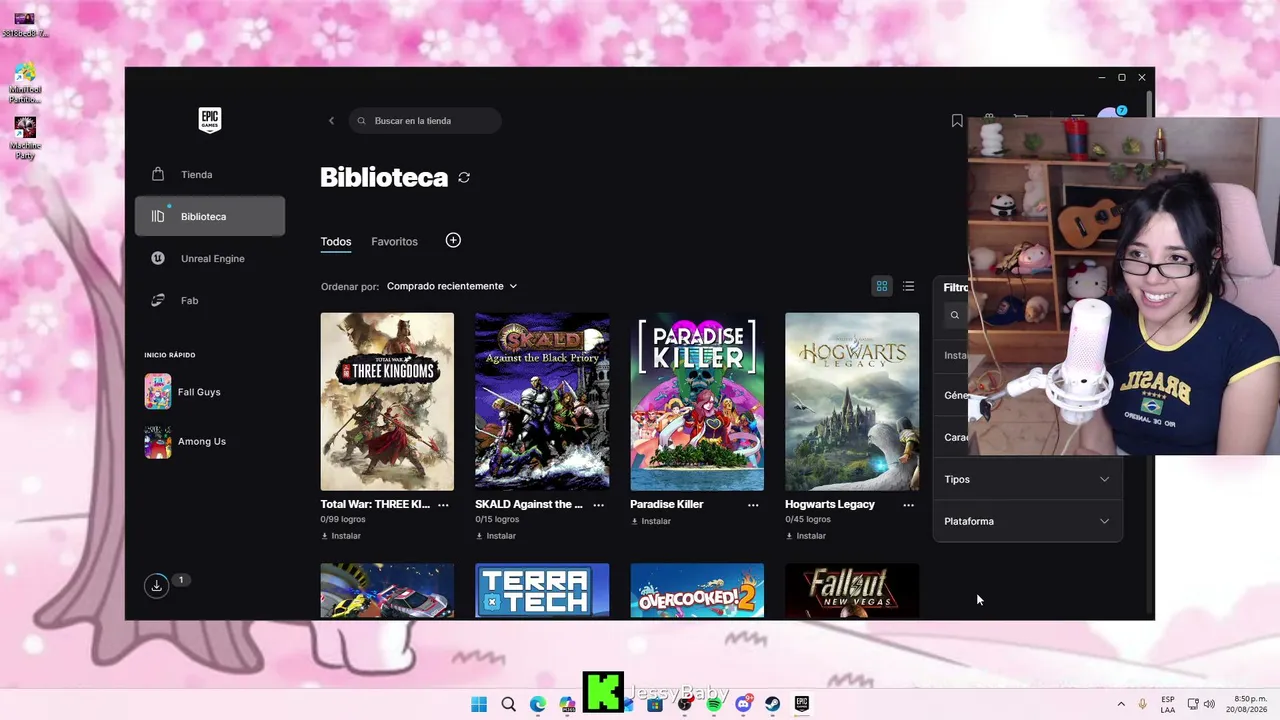
Task: Click the Epic Games logo in sidebar
Action: [x=209, y=120]
